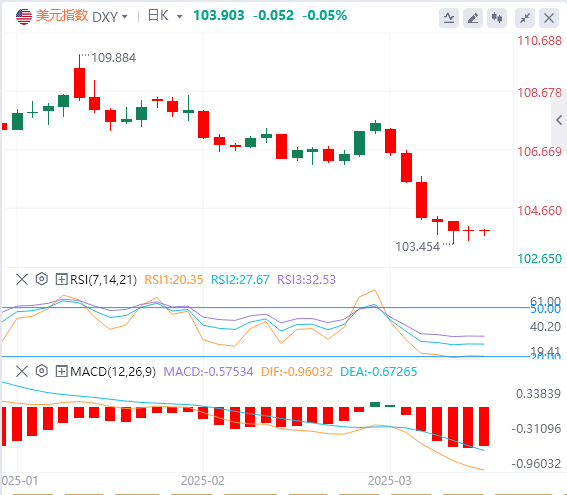Close the chart with X button
The image size is (567, 495).
click(549, 18)
